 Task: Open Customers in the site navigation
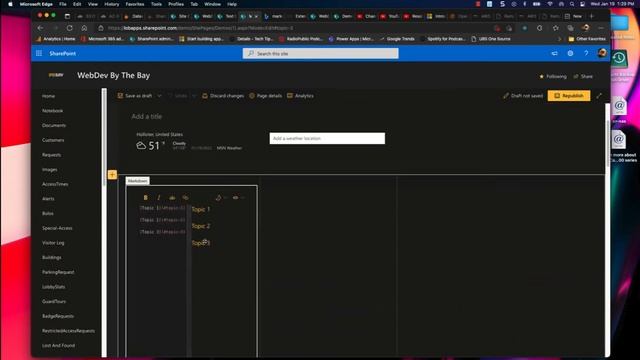coord(53,140)
